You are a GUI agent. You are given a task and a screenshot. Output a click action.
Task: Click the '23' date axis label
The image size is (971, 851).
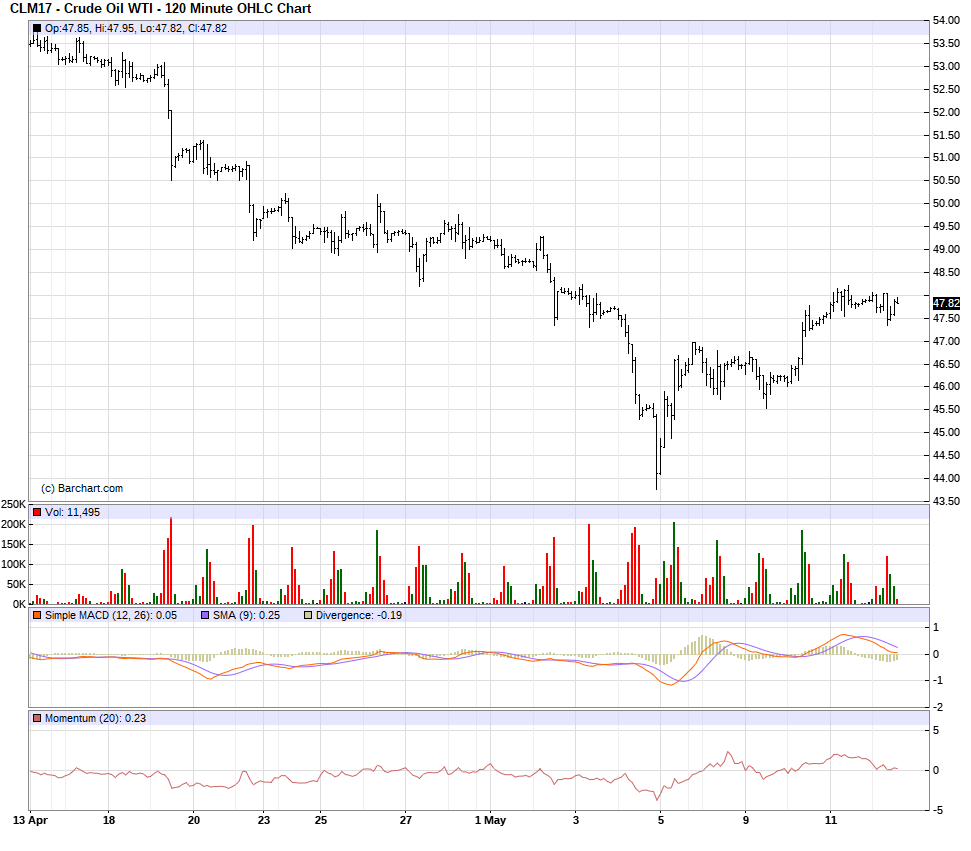click(264, 820)
